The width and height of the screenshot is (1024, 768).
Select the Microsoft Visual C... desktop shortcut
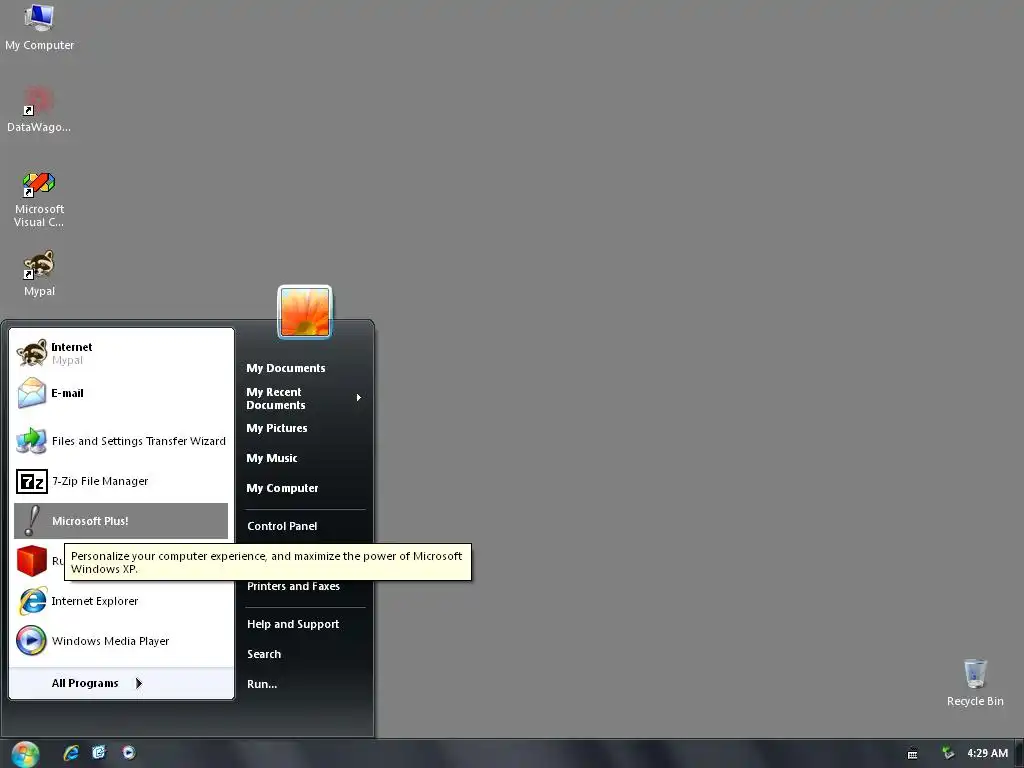point(39,199)
